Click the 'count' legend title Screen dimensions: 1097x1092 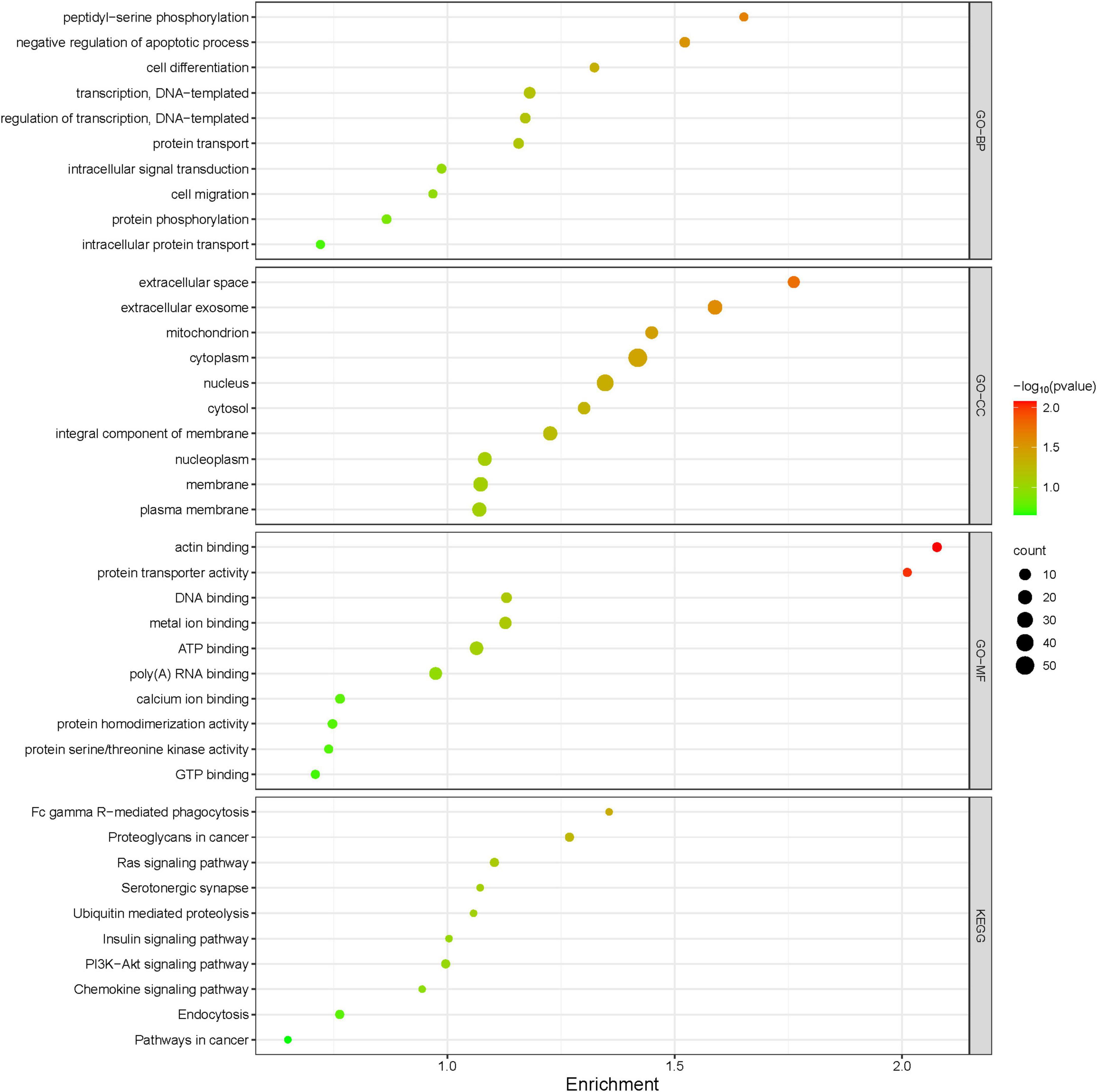coord(1029,551)
